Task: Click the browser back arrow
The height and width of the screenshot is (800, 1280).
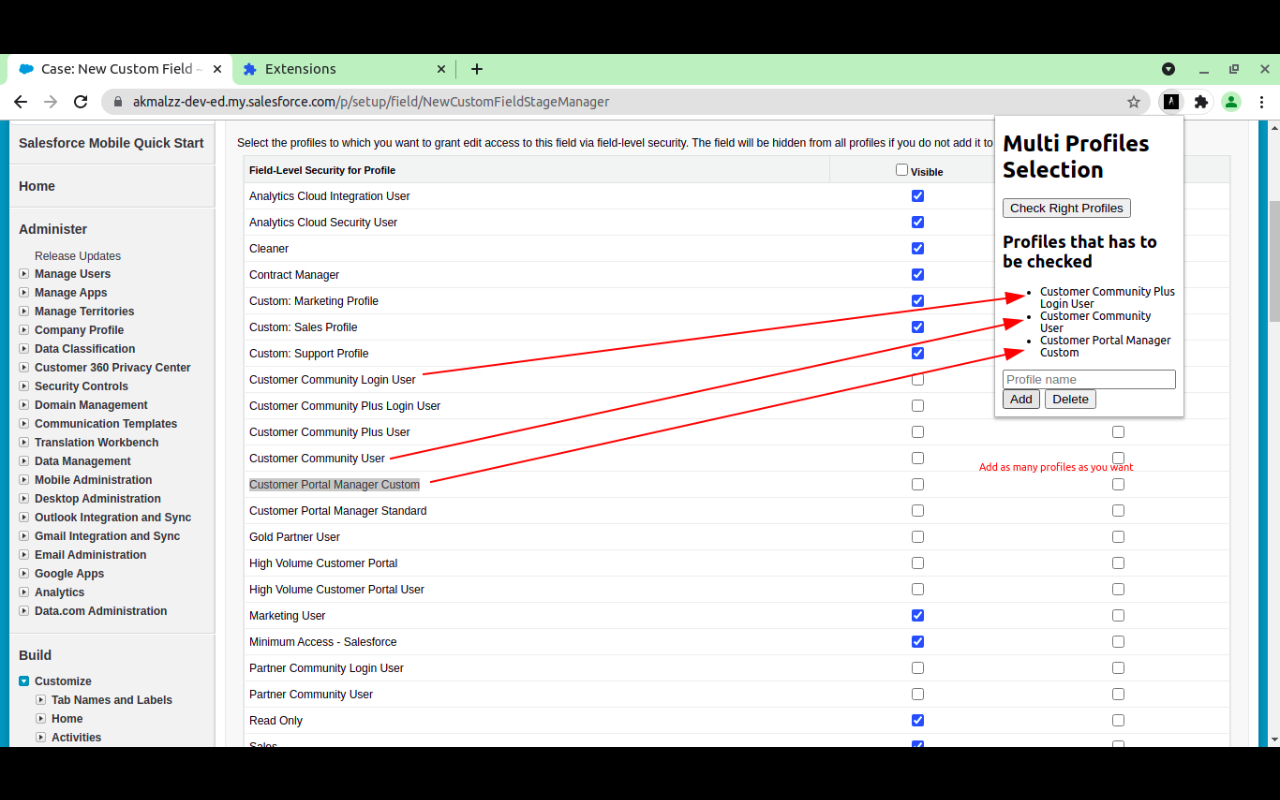Action: 20,102
